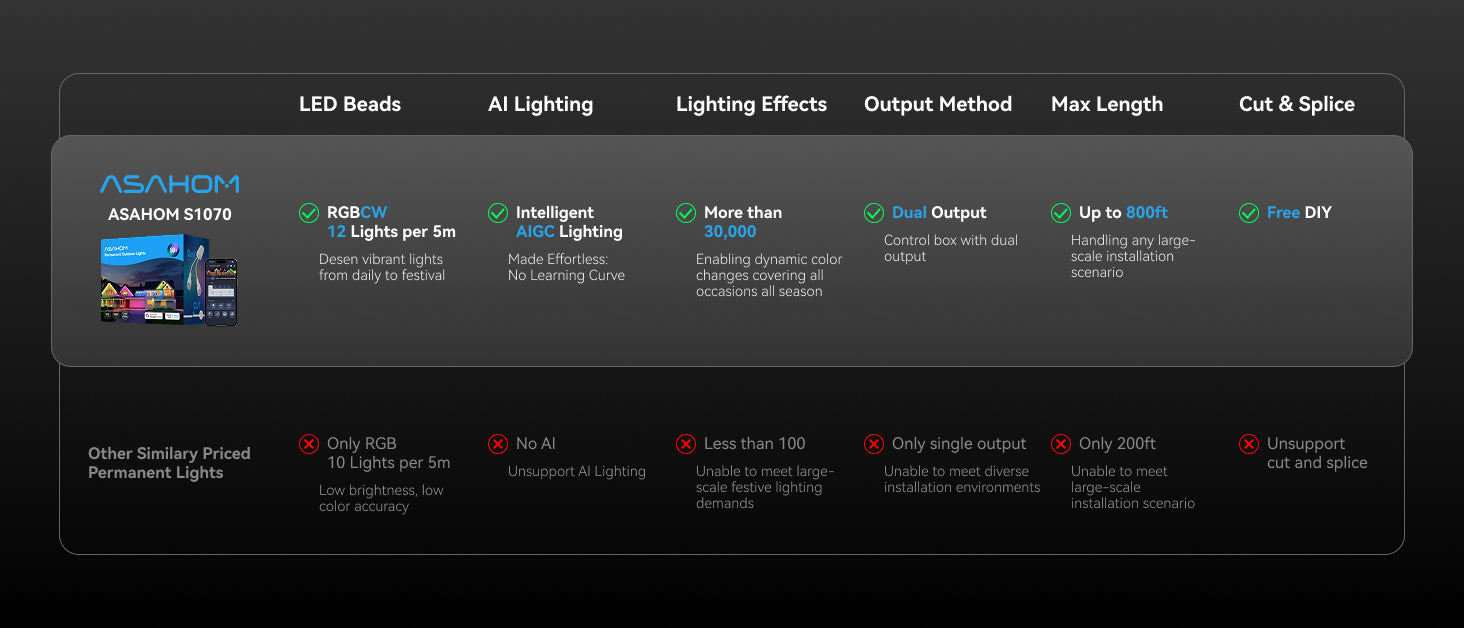The image size is (1464, 628).
Task: Click the Cut & Splice column heading
Action: coord(1297,104)
